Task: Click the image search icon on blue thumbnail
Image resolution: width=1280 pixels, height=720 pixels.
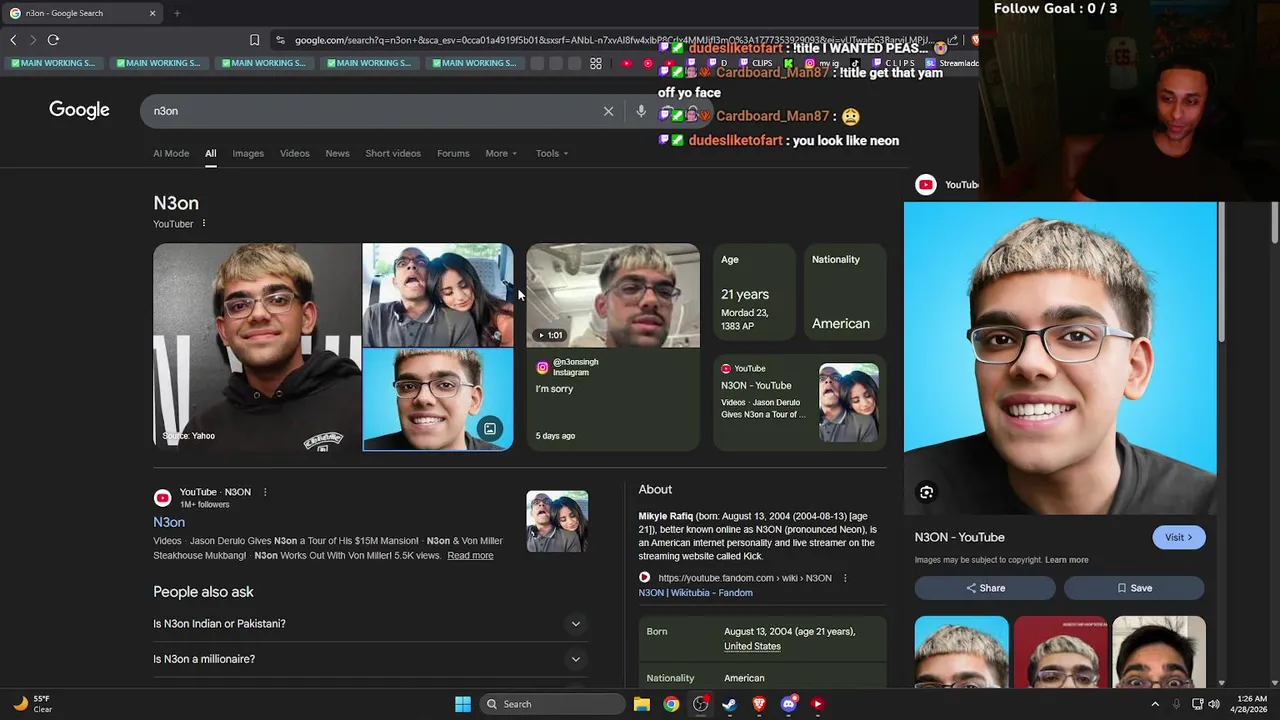Action: point(490,429)
